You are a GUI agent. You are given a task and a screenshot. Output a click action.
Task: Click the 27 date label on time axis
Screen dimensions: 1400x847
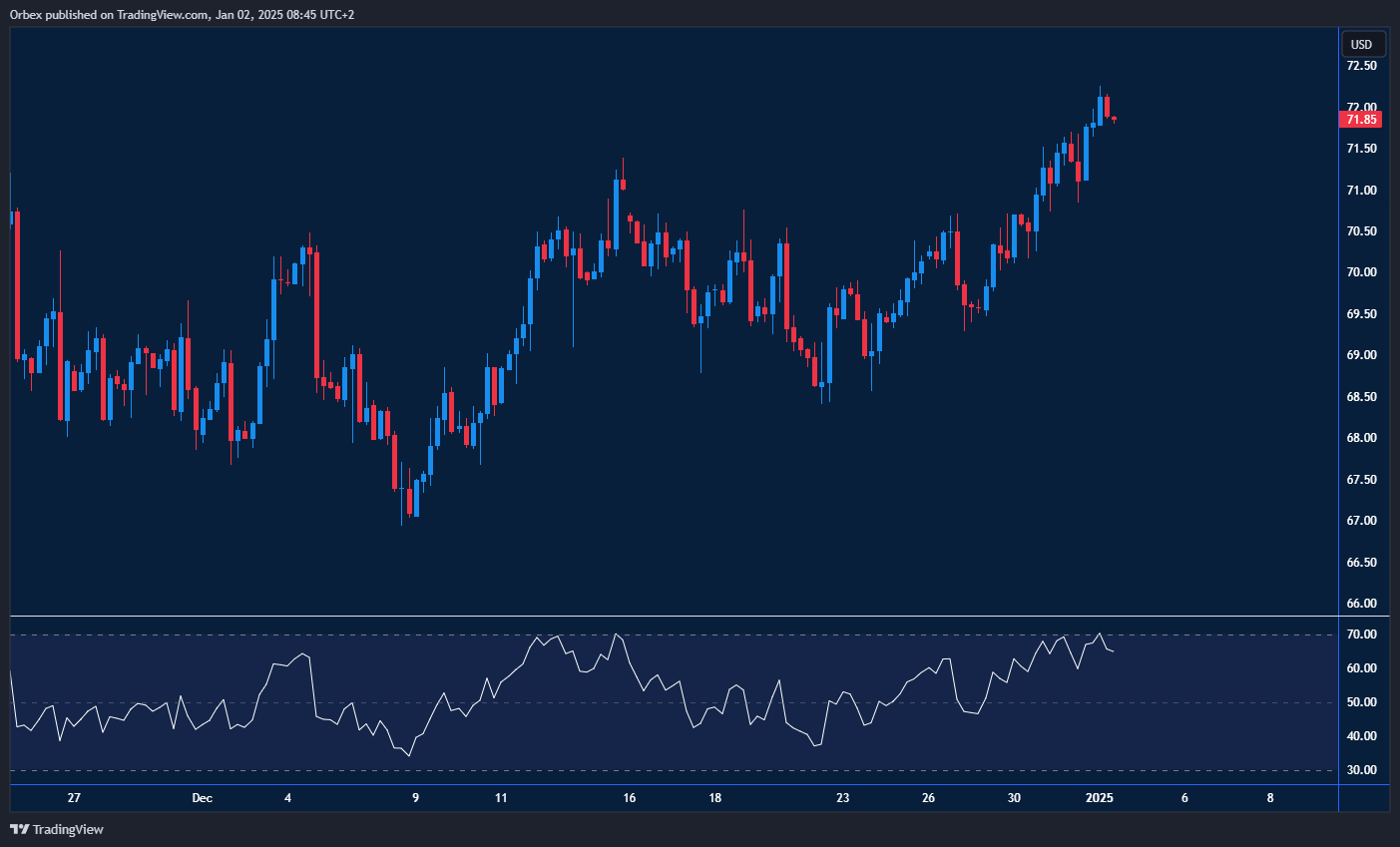(74, 798)
